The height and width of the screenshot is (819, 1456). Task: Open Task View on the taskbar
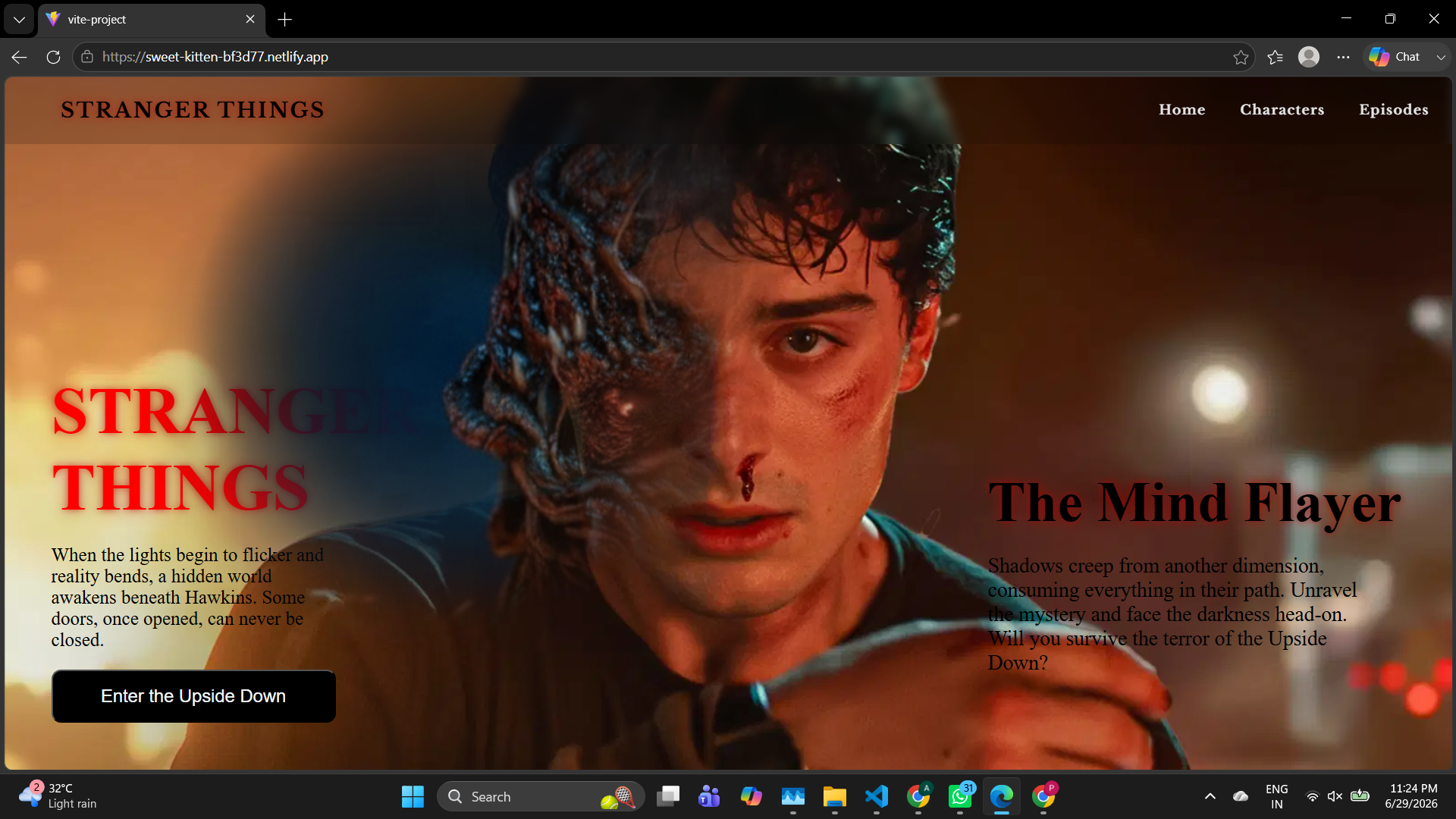(x=667, y=796)
